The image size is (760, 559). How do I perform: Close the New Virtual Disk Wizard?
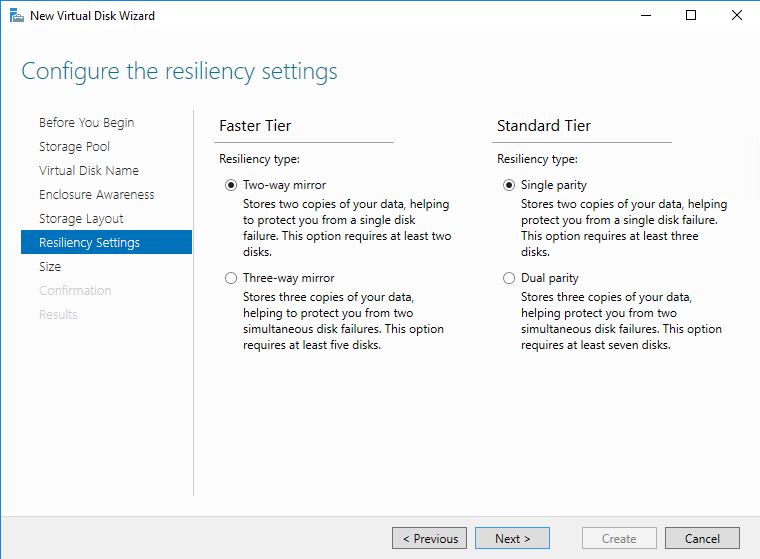pos(737,16)
